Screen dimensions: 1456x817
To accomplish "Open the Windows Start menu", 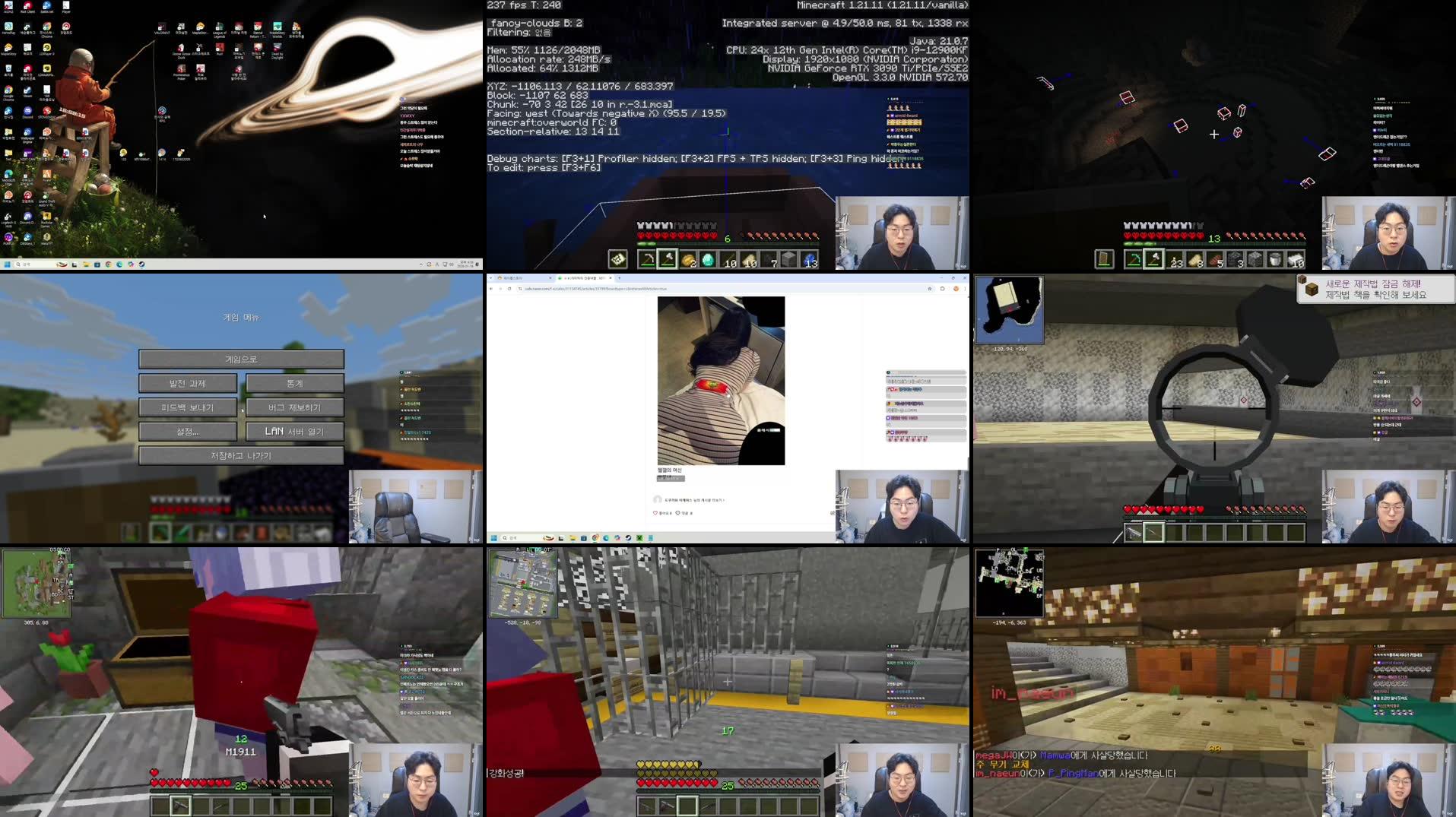I will click(8, 264).
